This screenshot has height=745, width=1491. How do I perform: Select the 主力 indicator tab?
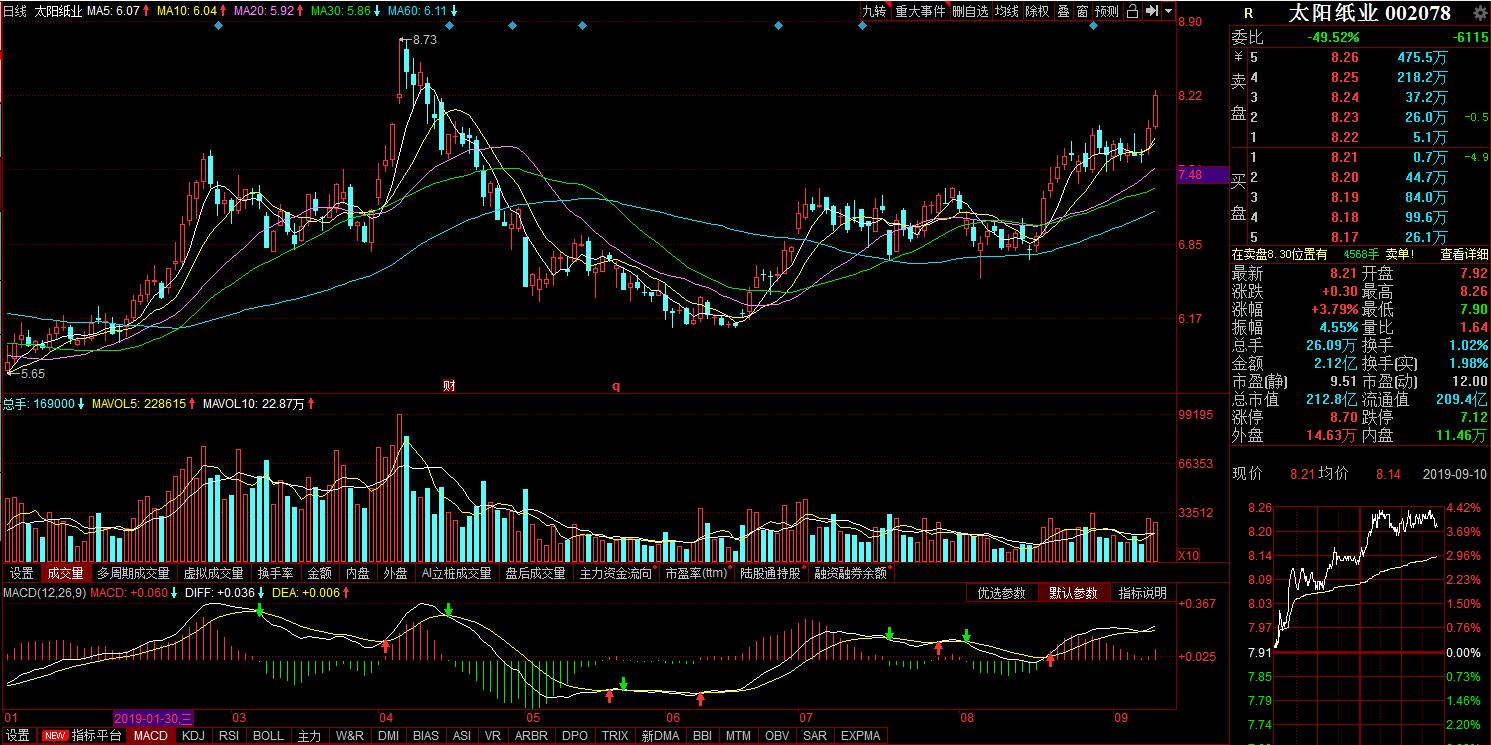pyautogui.click(x=310, y=736)
